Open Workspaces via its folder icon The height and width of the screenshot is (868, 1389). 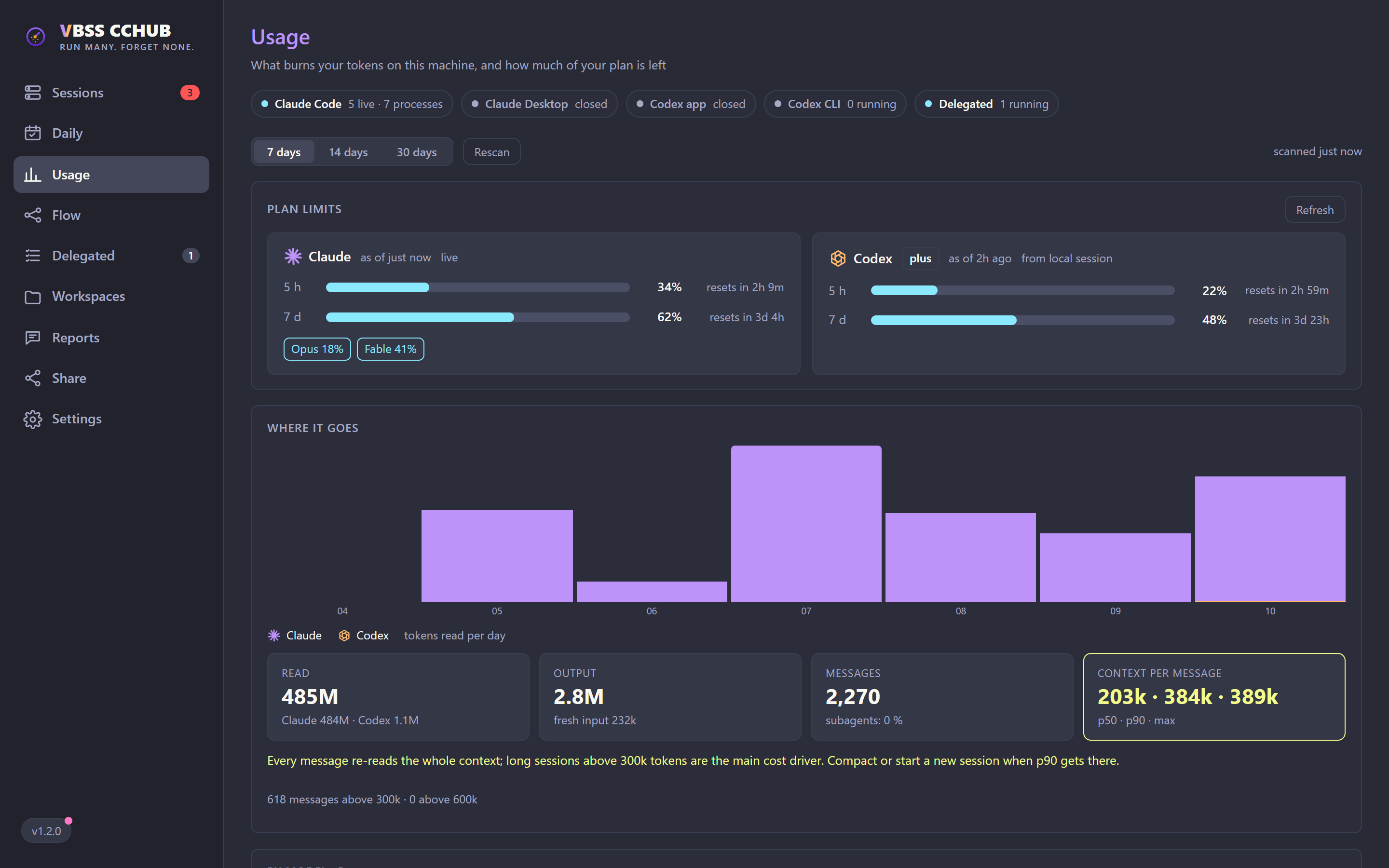click(x=33, y=297)
